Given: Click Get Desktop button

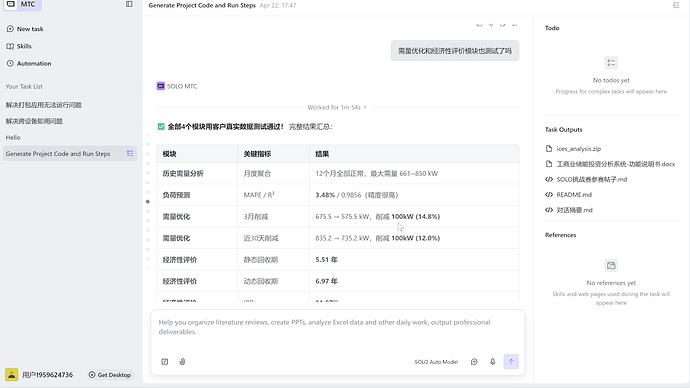Looking at the screenshot, I should click(x=110, y=375).
